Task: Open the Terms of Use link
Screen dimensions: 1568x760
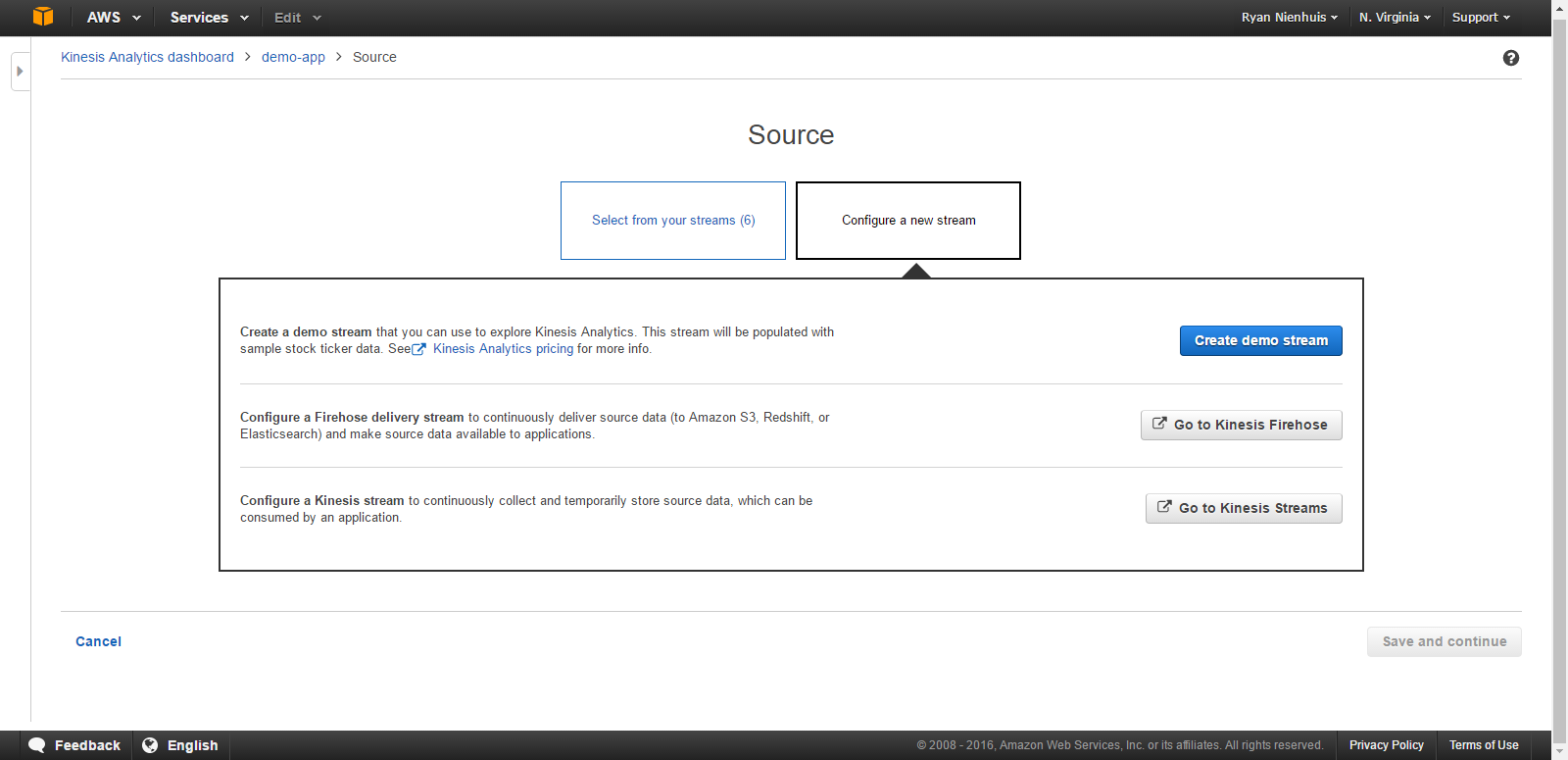Action: [1484, 745]
